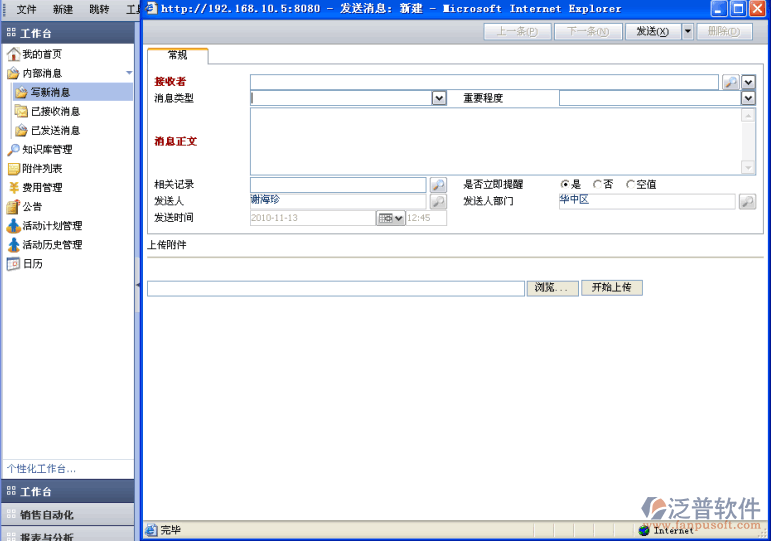Select 空值 for 是否立即提醒
Viewport: 771px width, 541px height.
click(631, 185)
